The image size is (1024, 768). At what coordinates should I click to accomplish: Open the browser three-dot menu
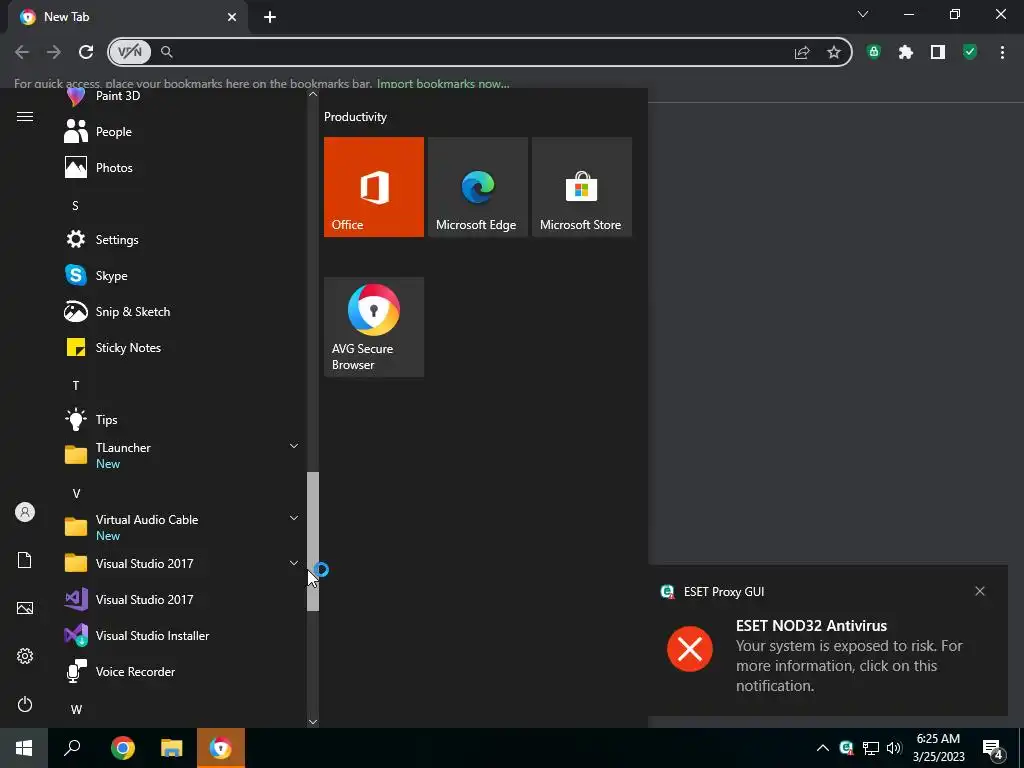[1002, 52]
